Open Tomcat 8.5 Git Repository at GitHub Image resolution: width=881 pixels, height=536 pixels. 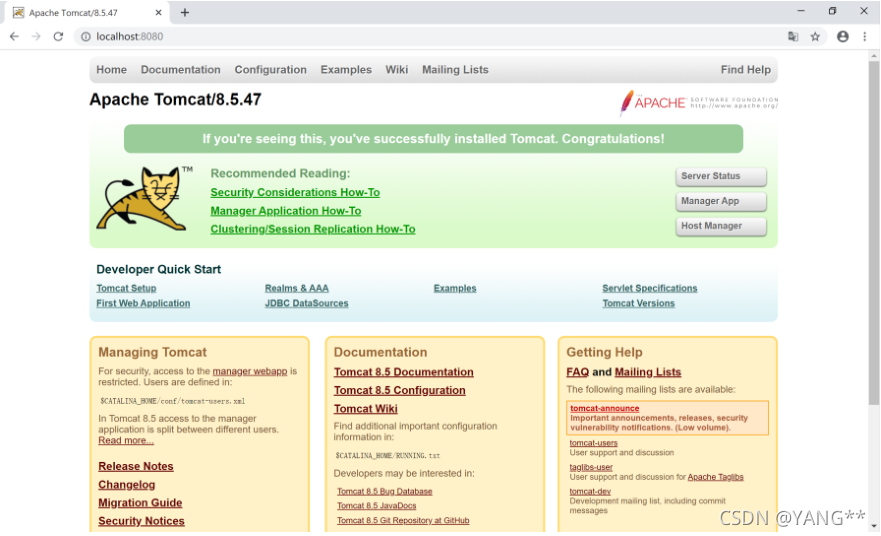(403, 521)
